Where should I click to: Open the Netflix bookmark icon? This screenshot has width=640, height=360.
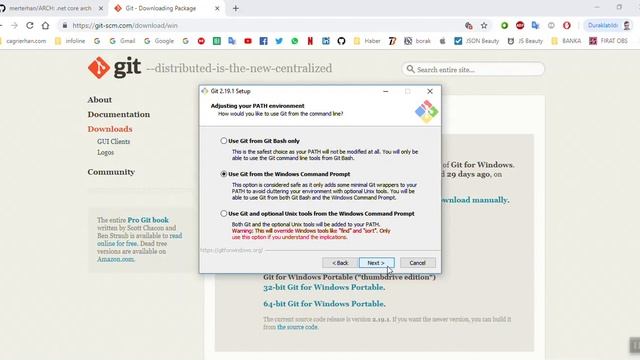coord(310,41)
